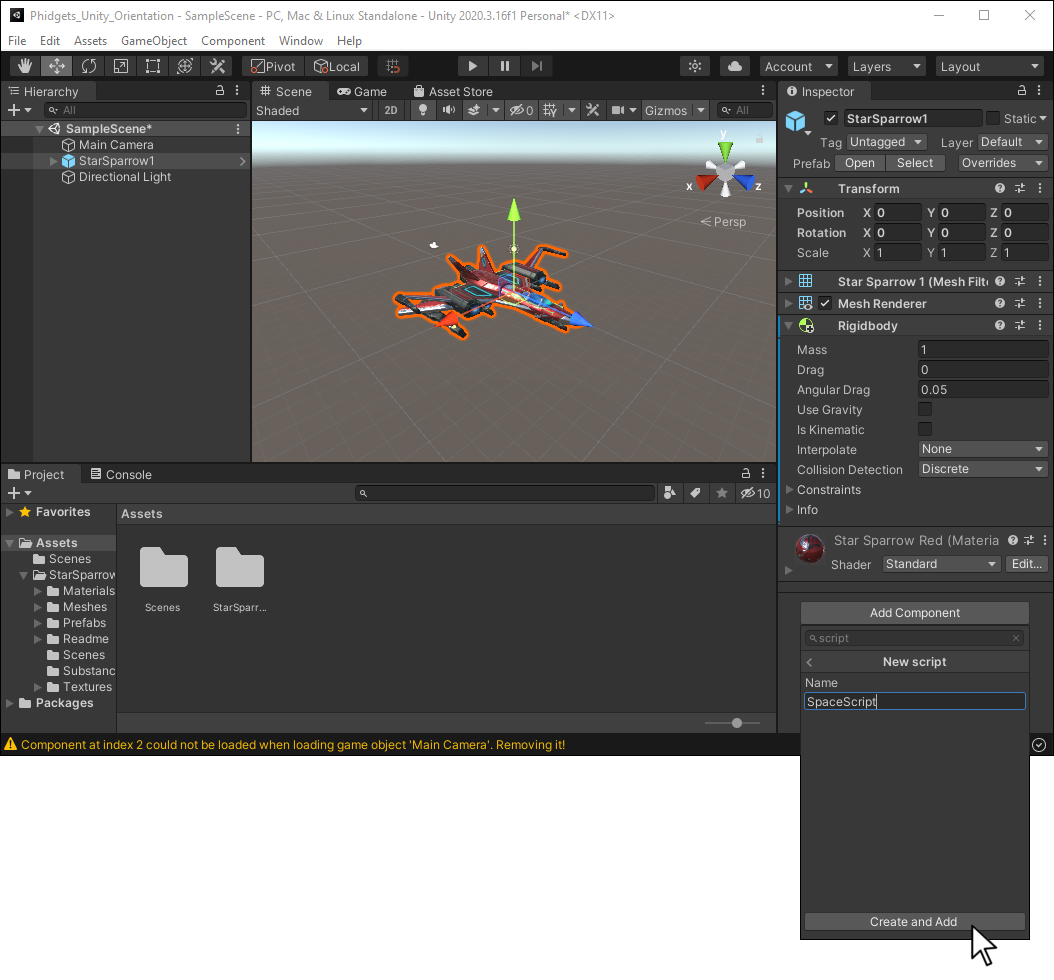Toggle scene grid visibility icon

tap(550, 110)
